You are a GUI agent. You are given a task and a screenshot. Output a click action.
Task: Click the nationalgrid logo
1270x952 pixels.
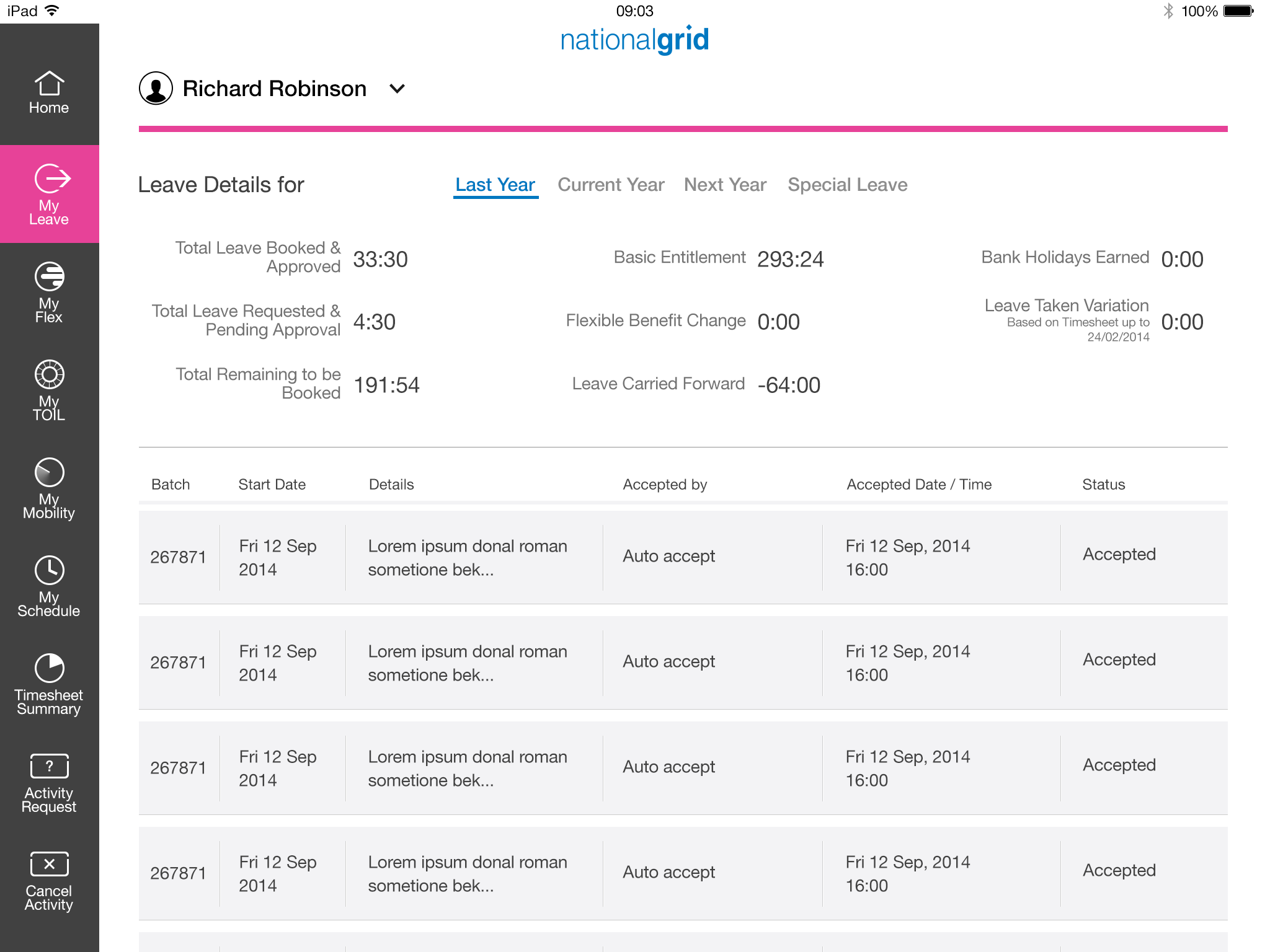click(634, 40)
